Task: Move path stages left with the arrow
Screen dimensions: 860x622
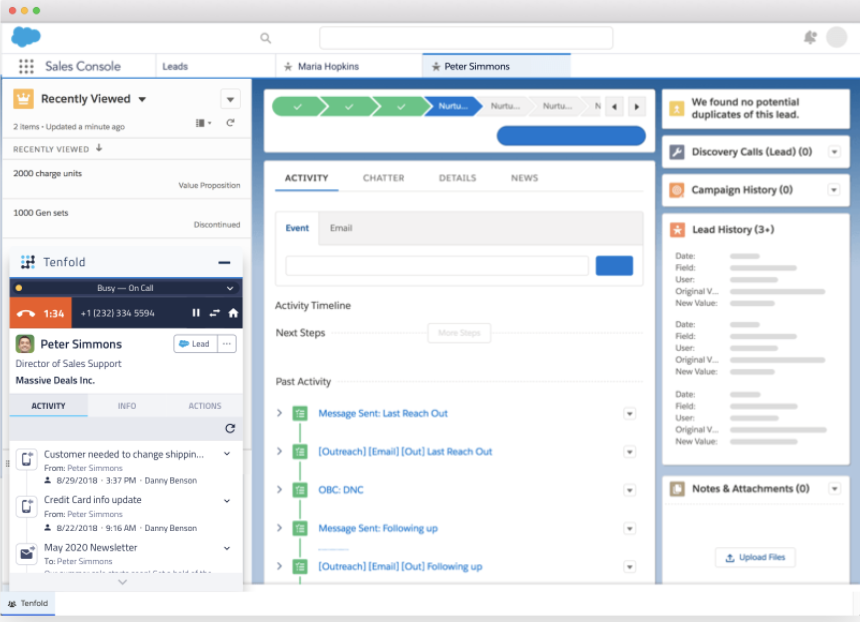Action: (614, 106)
